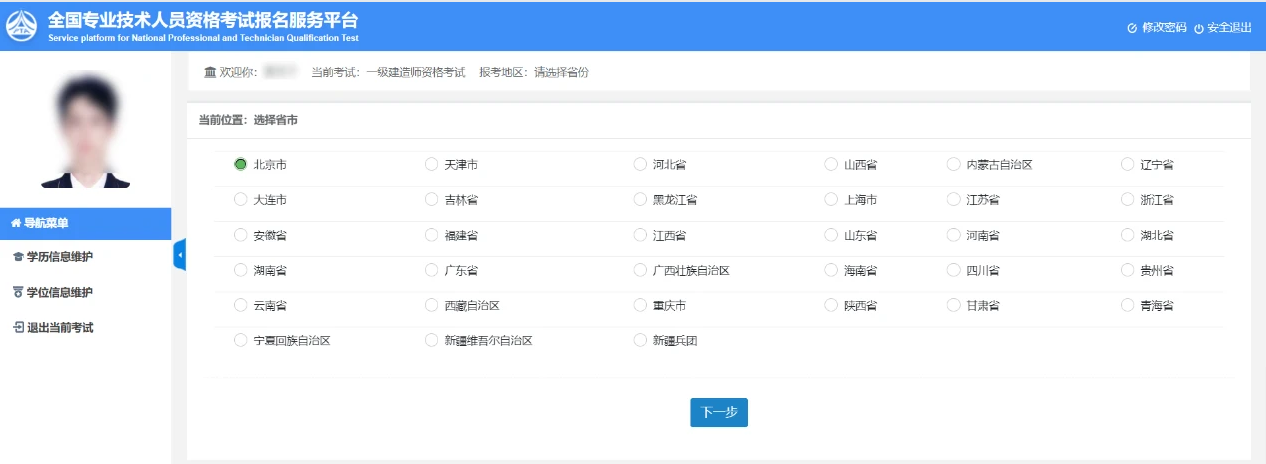
Task: Click the safe exit power icon
Action: [1199, 28]
